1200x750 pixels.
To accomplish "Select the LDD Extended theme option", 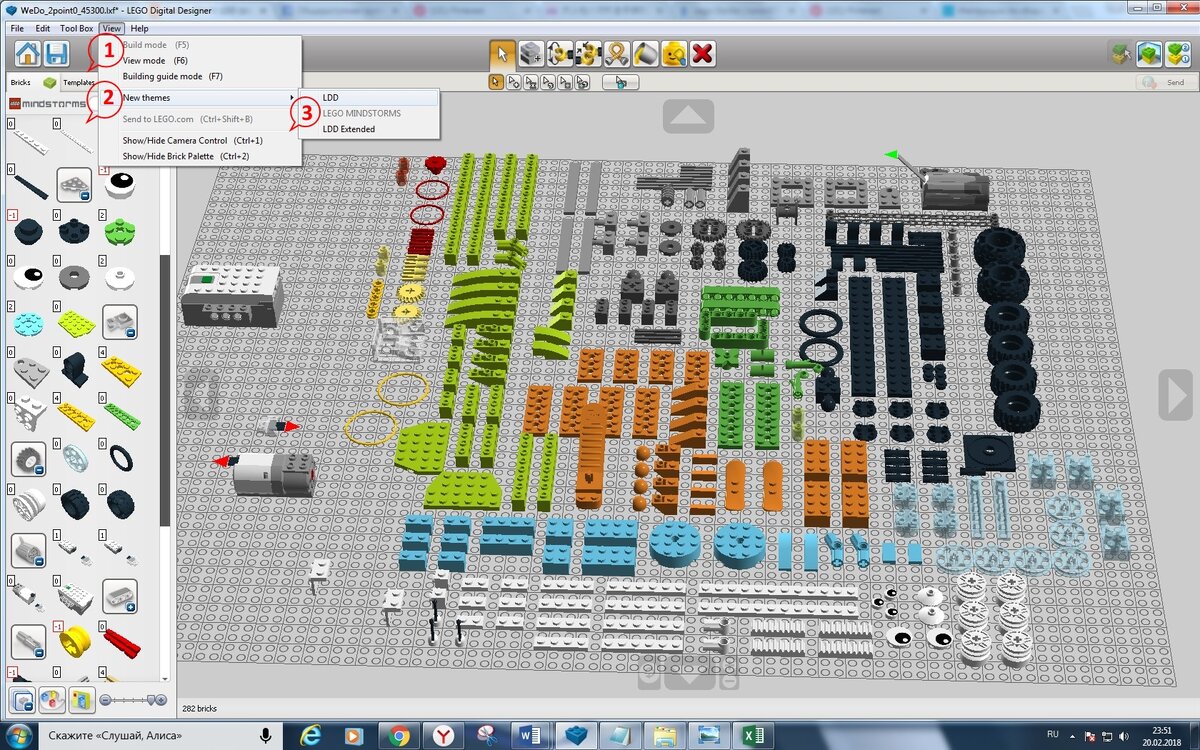I will (369, 129).
